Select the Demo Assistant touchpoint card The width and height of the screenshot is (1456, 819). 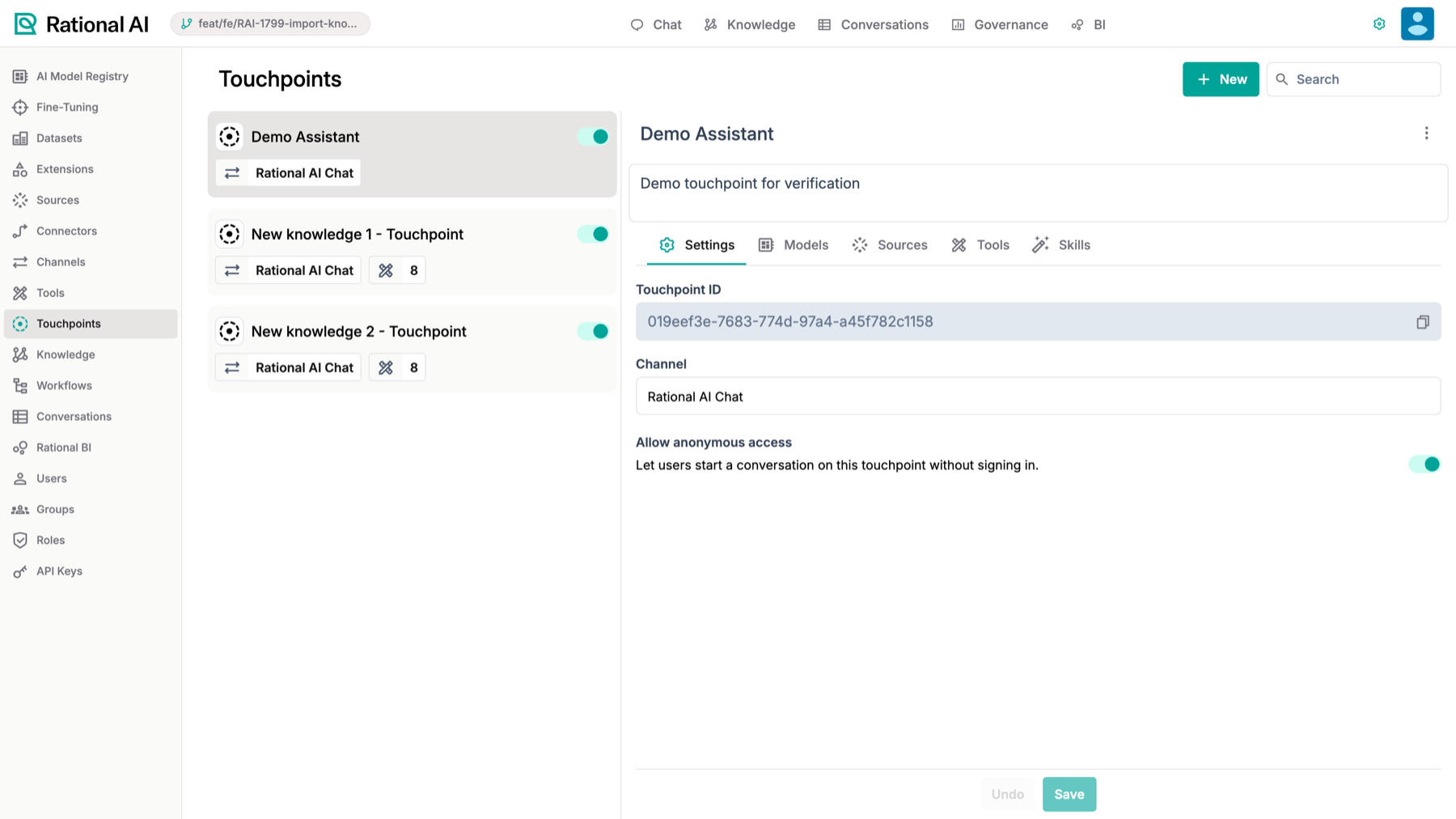[412, 154]
